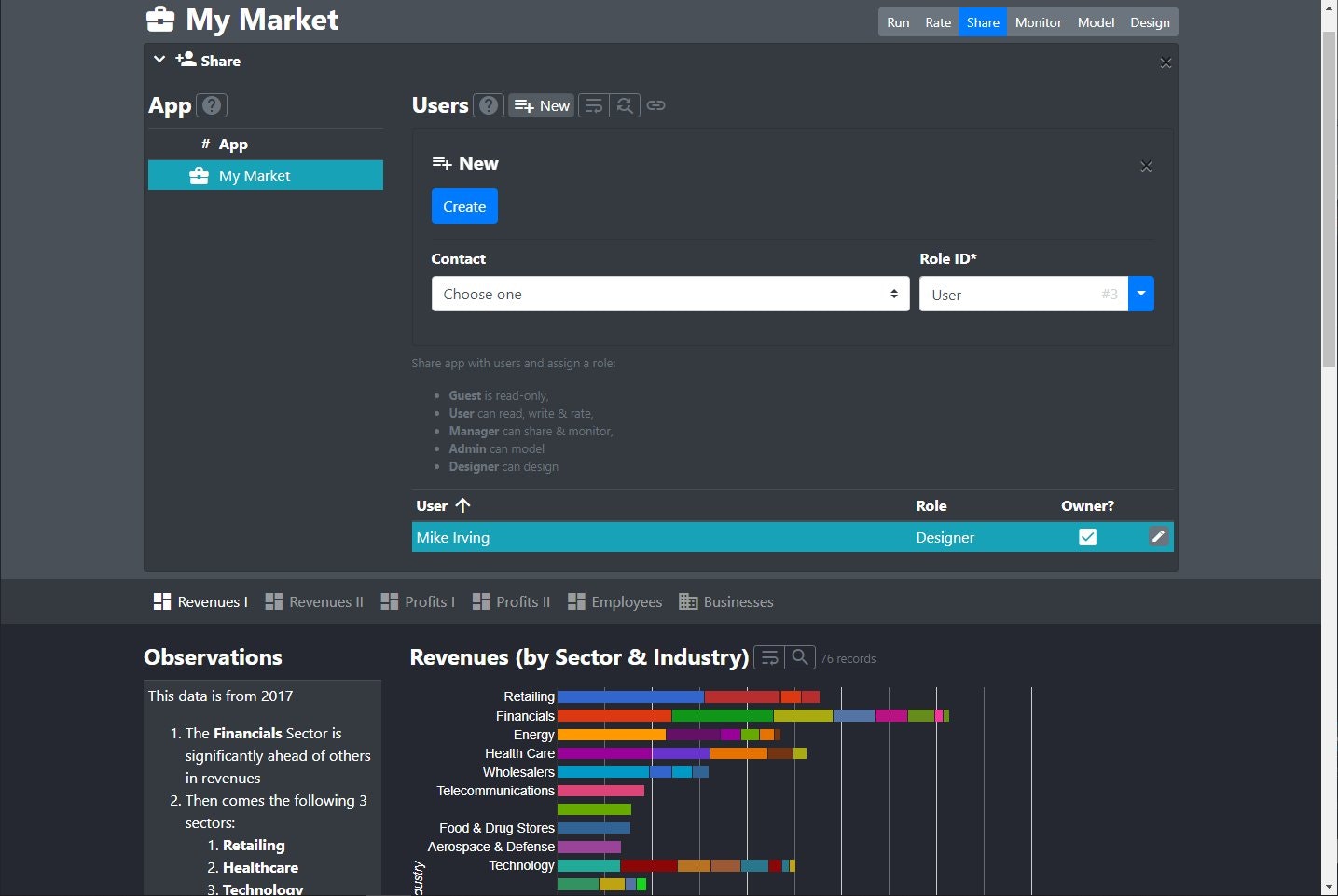Click the Retailing chart label

pos(529,696)
